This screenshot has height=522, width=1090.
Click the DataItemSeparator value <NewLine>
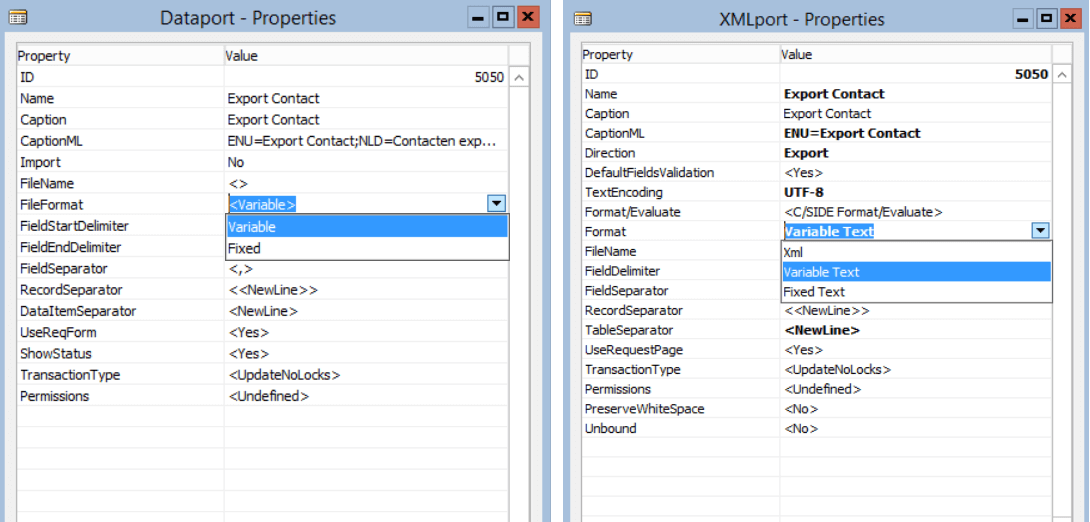tap(263, 311)
